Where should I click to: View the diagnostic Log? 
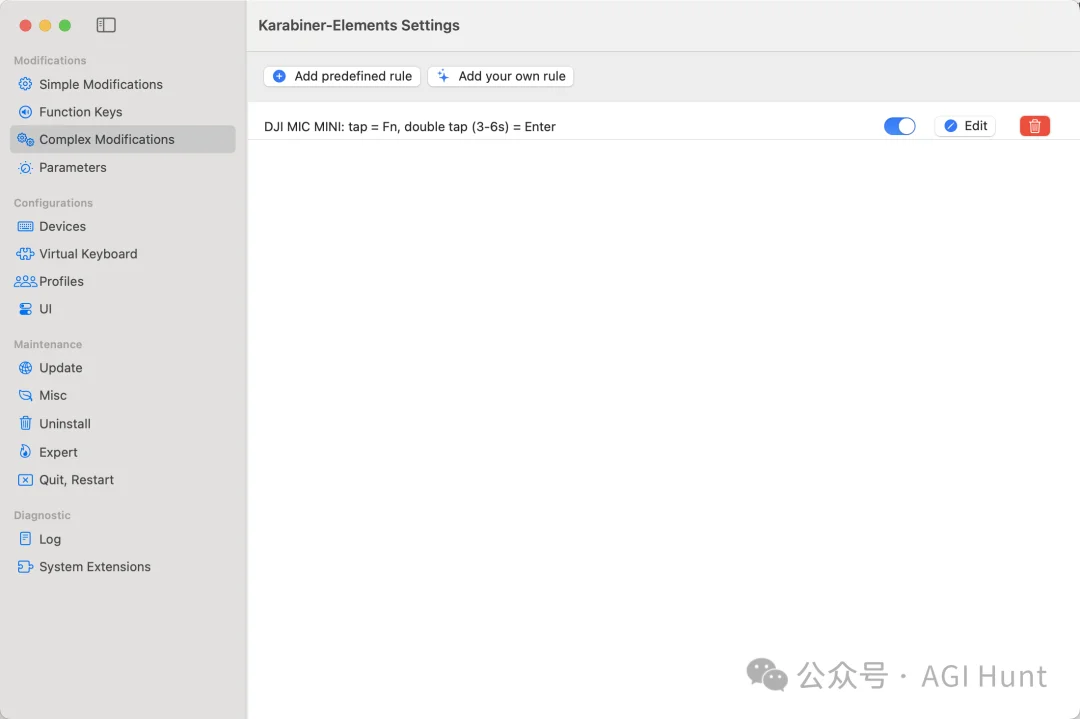coord(50,539)
